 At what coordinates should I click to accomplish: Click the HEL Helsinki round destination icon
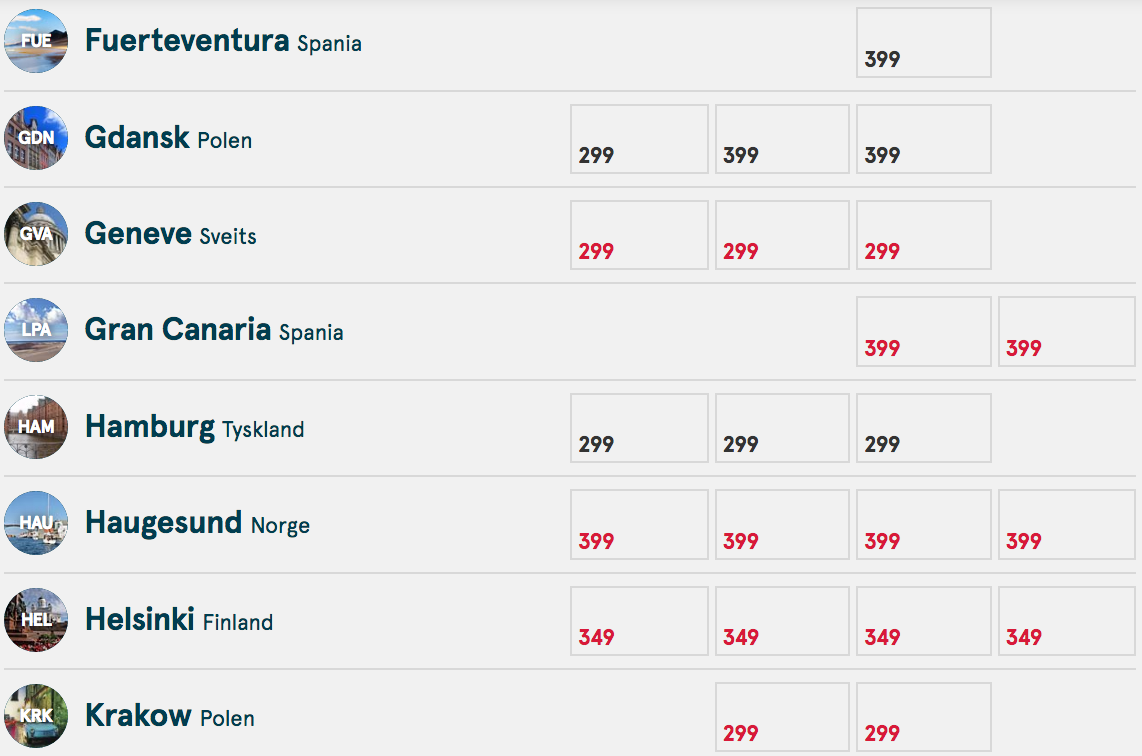click(x=36, y=620)
